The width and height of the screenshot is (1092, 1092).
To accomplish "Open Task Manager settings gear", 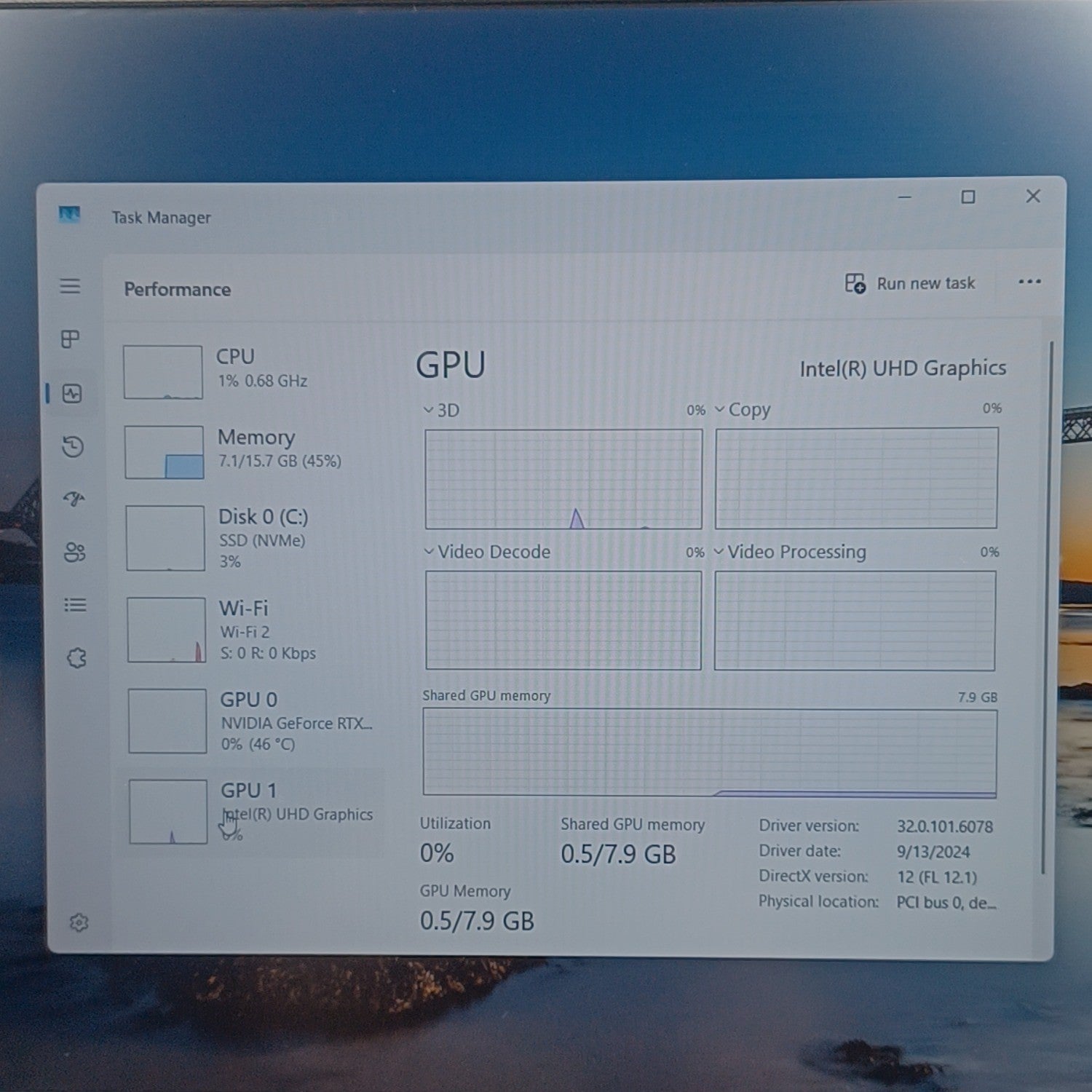I will click(x=79, y=922).
